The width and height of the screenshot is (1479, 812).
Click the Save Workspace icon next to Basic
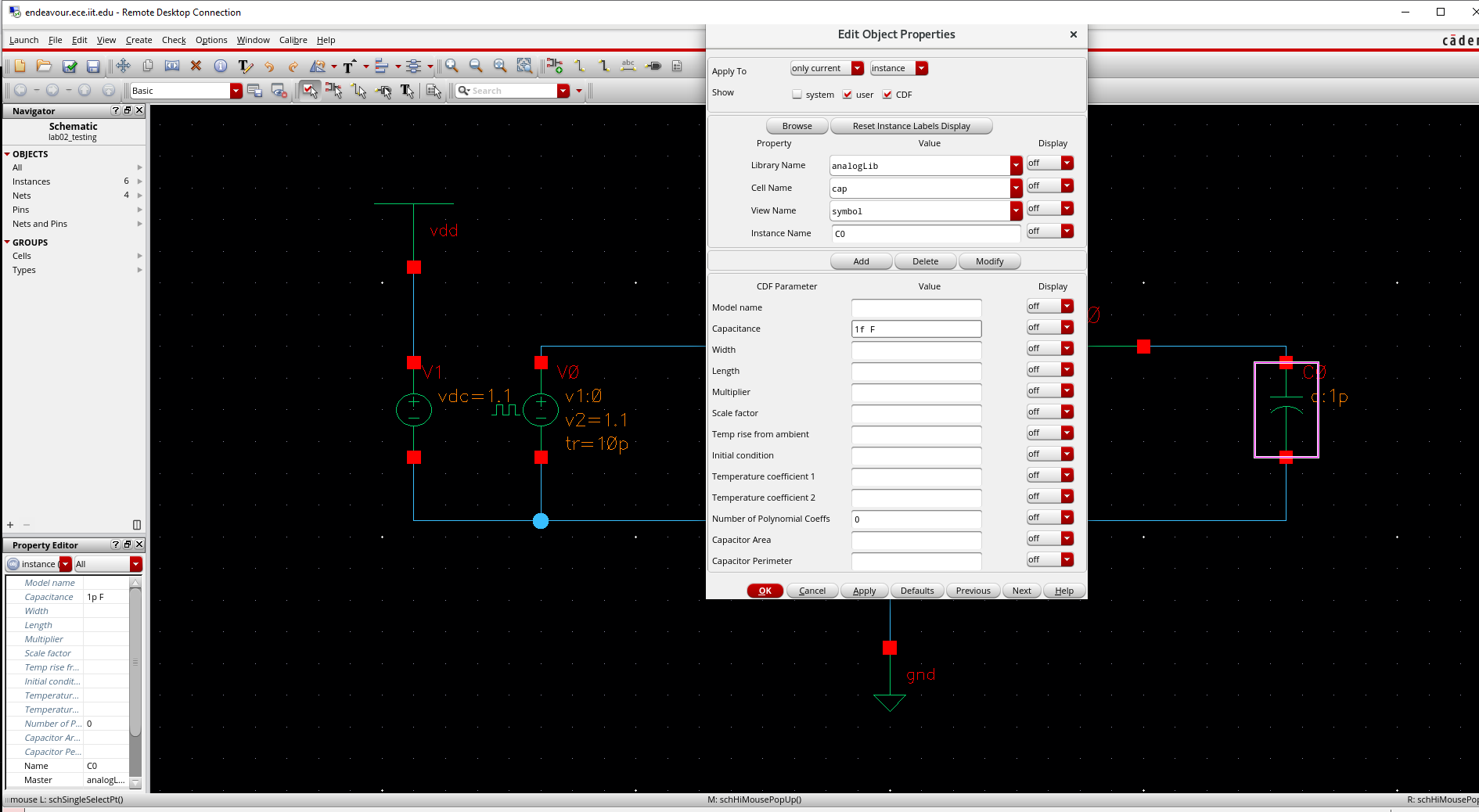click(254, 91)
